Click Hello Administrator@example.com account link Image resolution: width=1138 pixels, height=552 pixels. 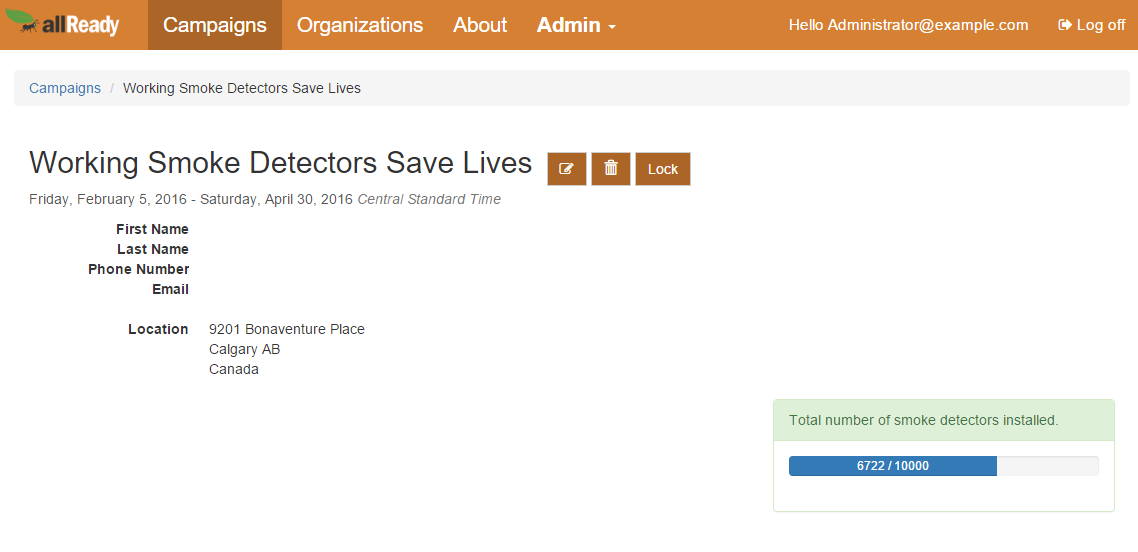pos(908,25)
